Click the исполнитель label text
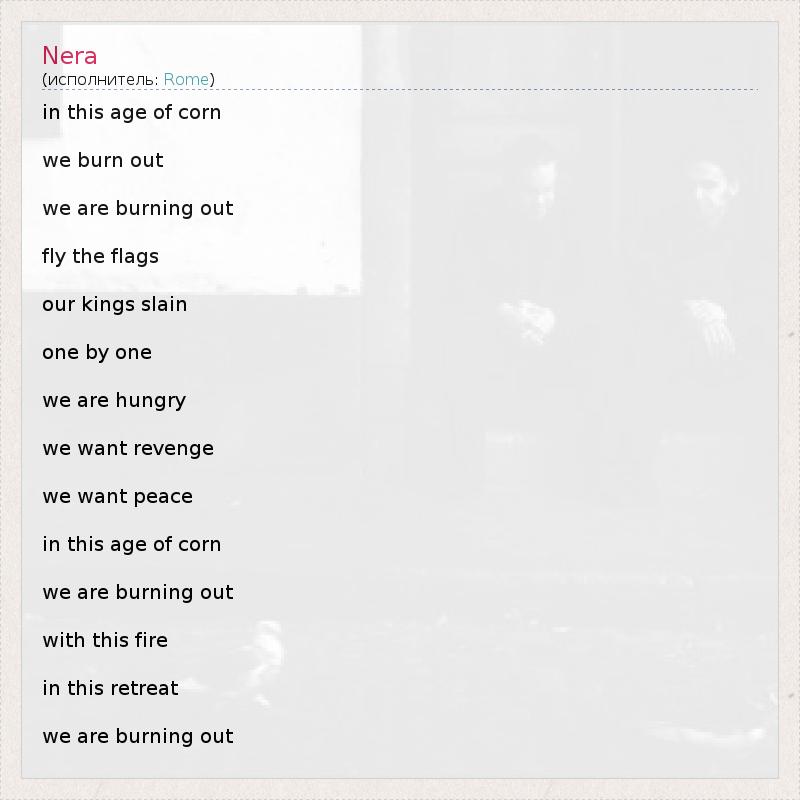800x800 pixels. [x=102, y=79]
